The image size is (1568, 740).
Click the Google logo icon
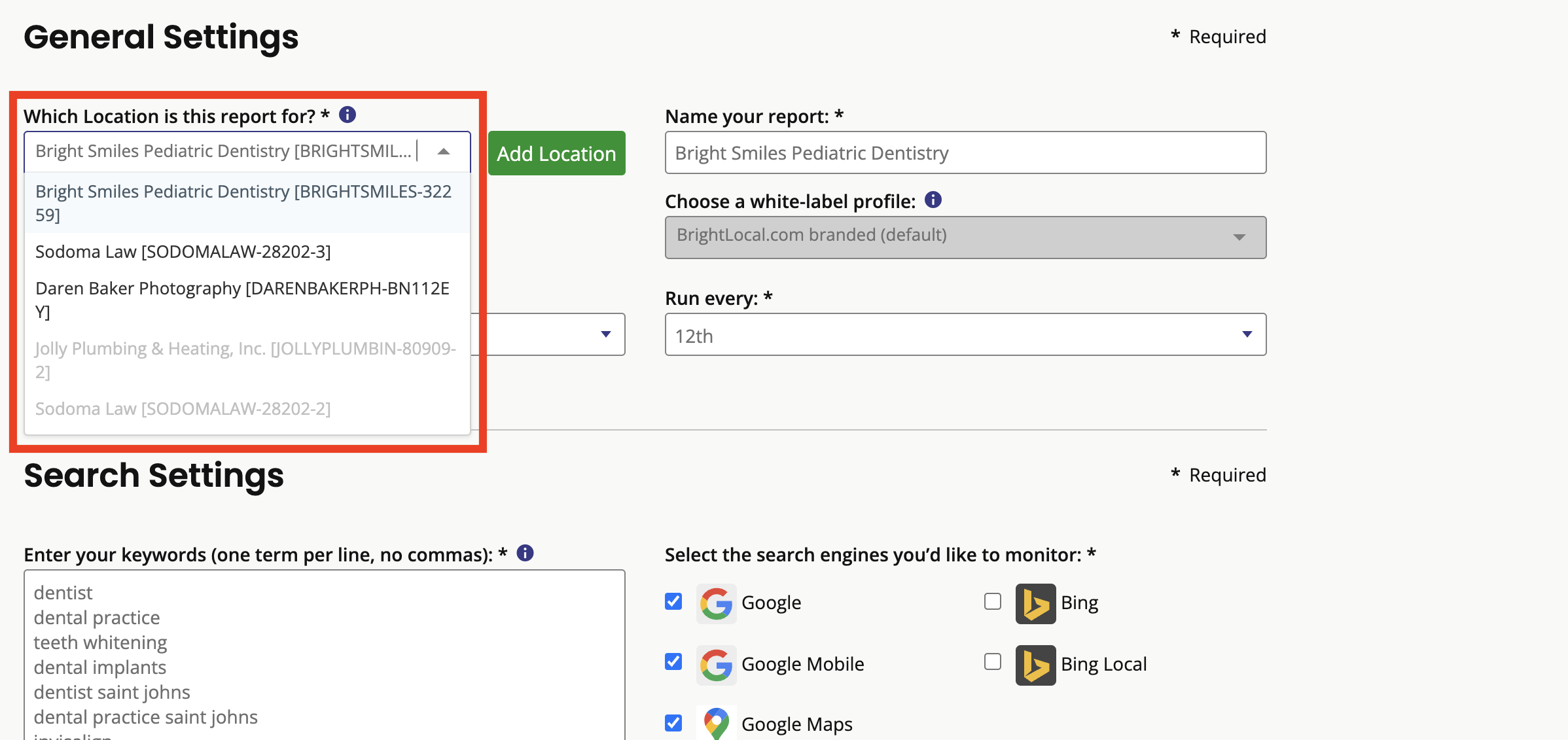pyautogui.click(x=716, y=603)
